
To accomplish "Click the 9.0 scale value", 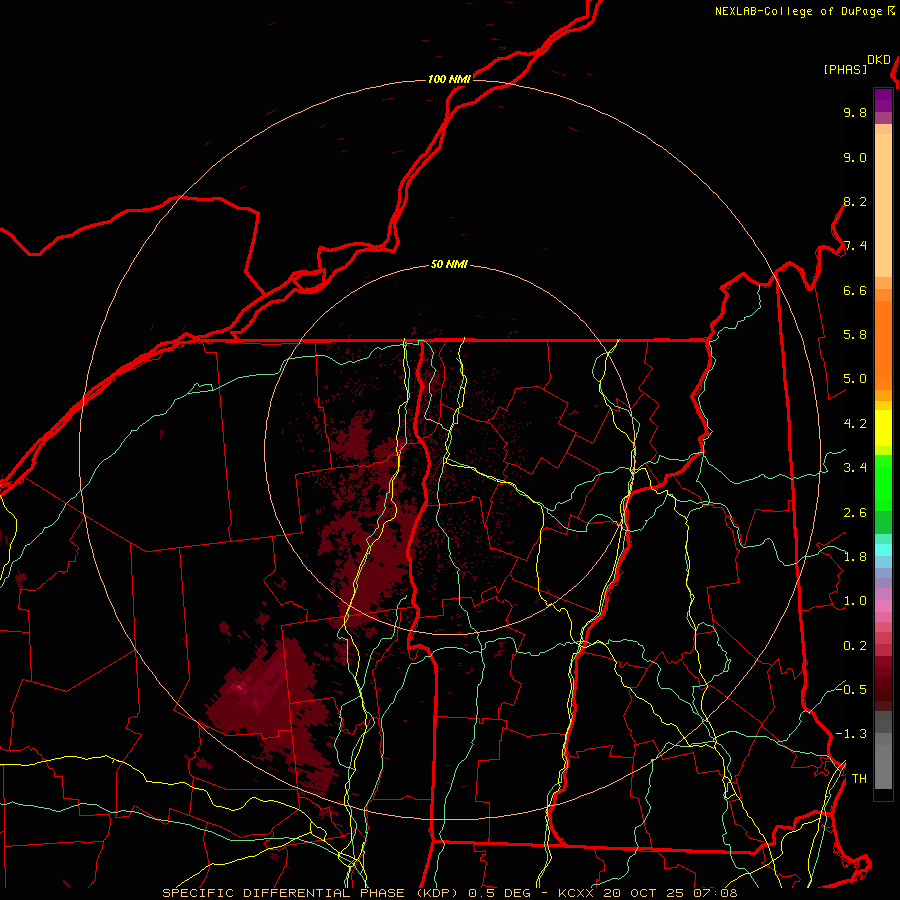I will 855,157.
